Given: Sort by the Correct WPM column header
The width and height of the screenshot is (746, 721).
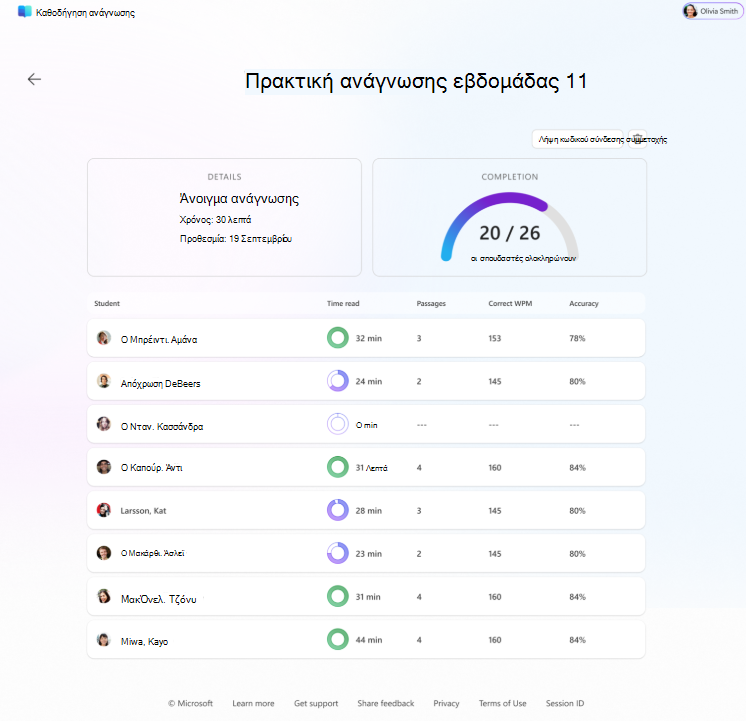Looking at the screenshot, I should tap(510, 303).
